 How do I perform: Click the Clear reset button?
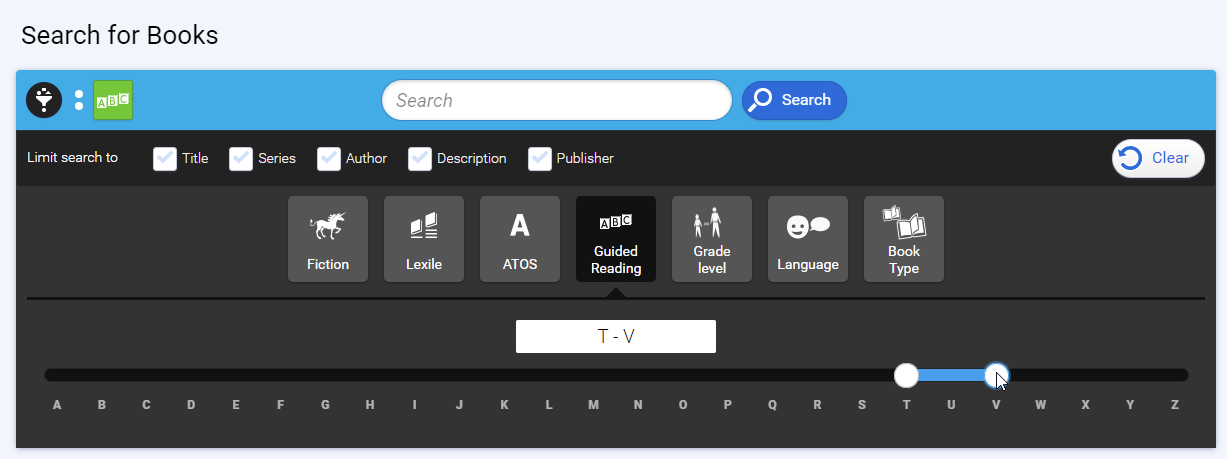1158,158
